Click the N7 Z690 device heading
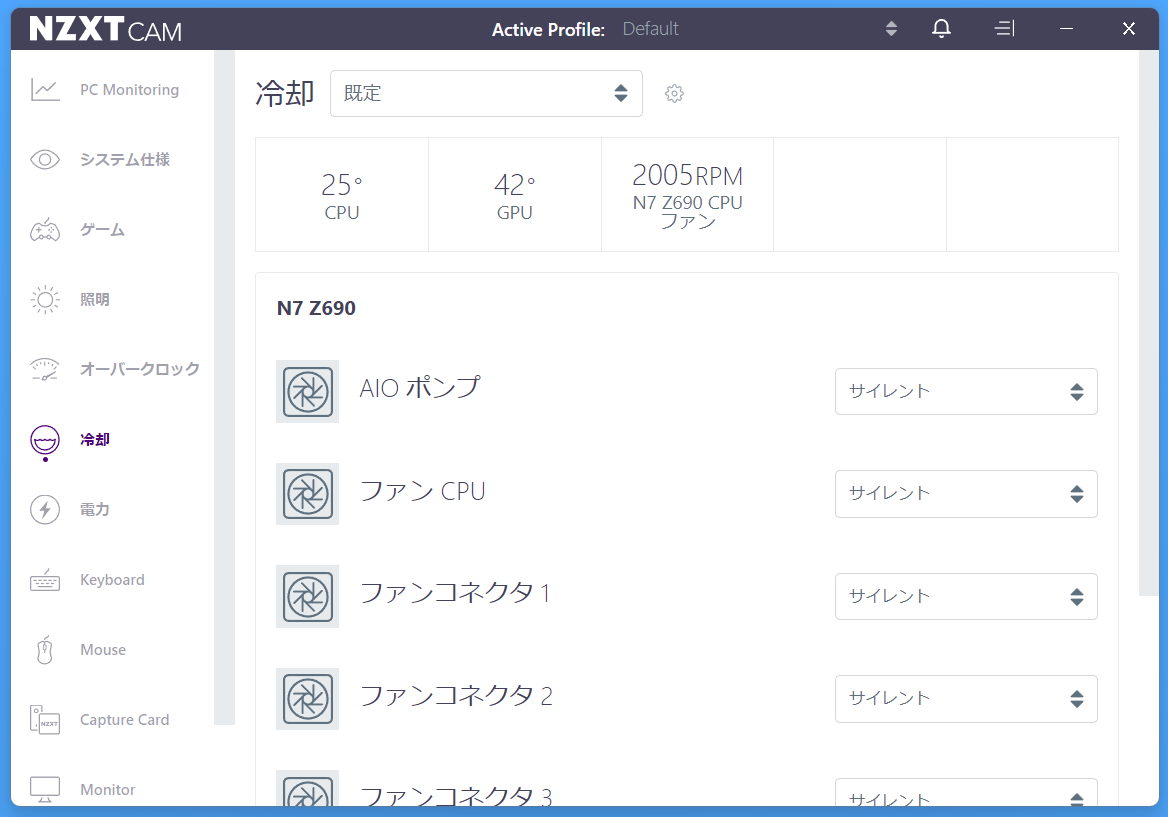The height and width of the screenshot is (817, 1168). tap(316, 308)
